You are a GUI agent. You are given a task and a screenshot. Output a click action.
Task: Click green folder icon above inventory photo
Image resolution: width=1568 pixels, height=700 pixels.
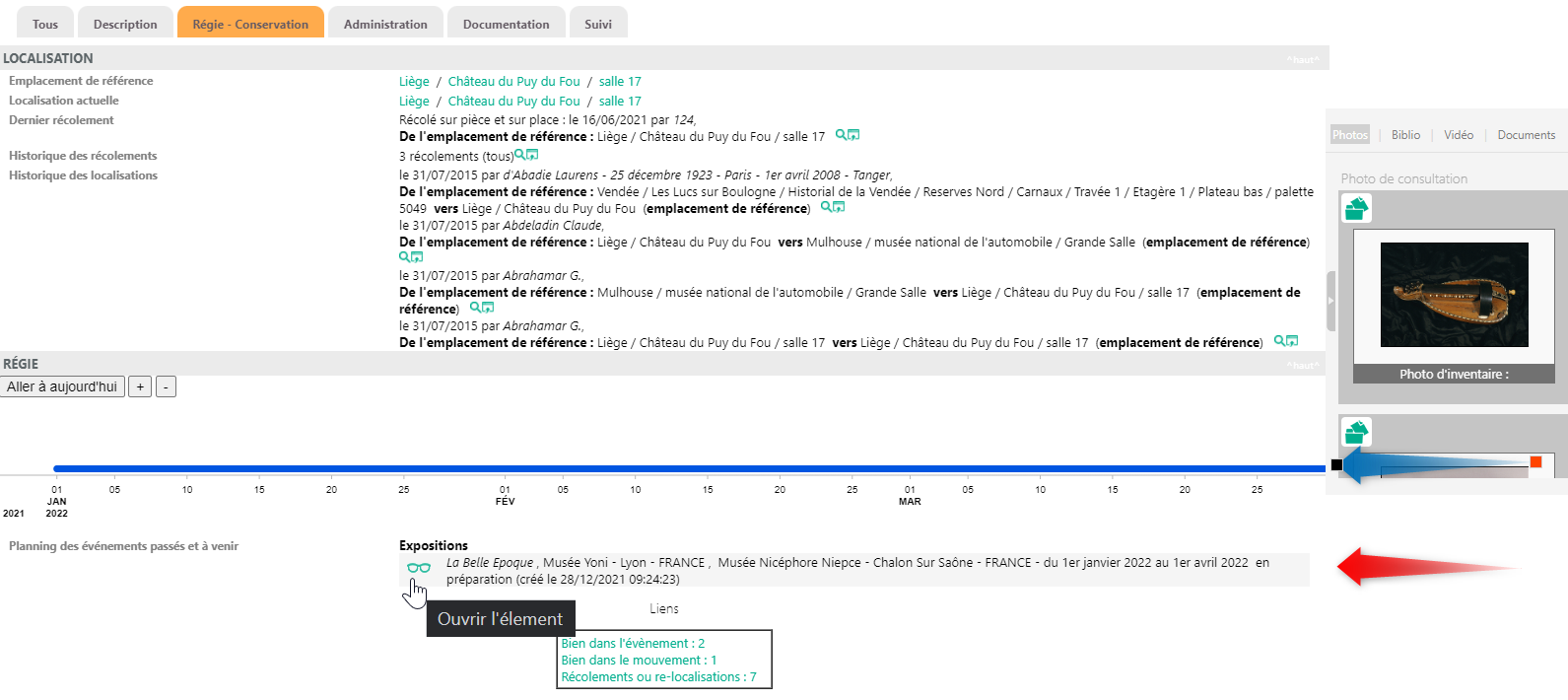click(1357, 208)
